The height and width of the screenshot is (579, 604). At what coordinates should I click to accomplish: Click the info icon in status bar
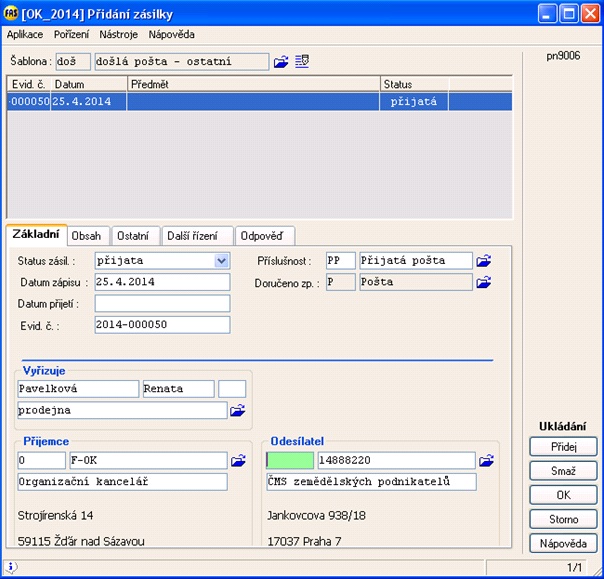coord(11,566)
